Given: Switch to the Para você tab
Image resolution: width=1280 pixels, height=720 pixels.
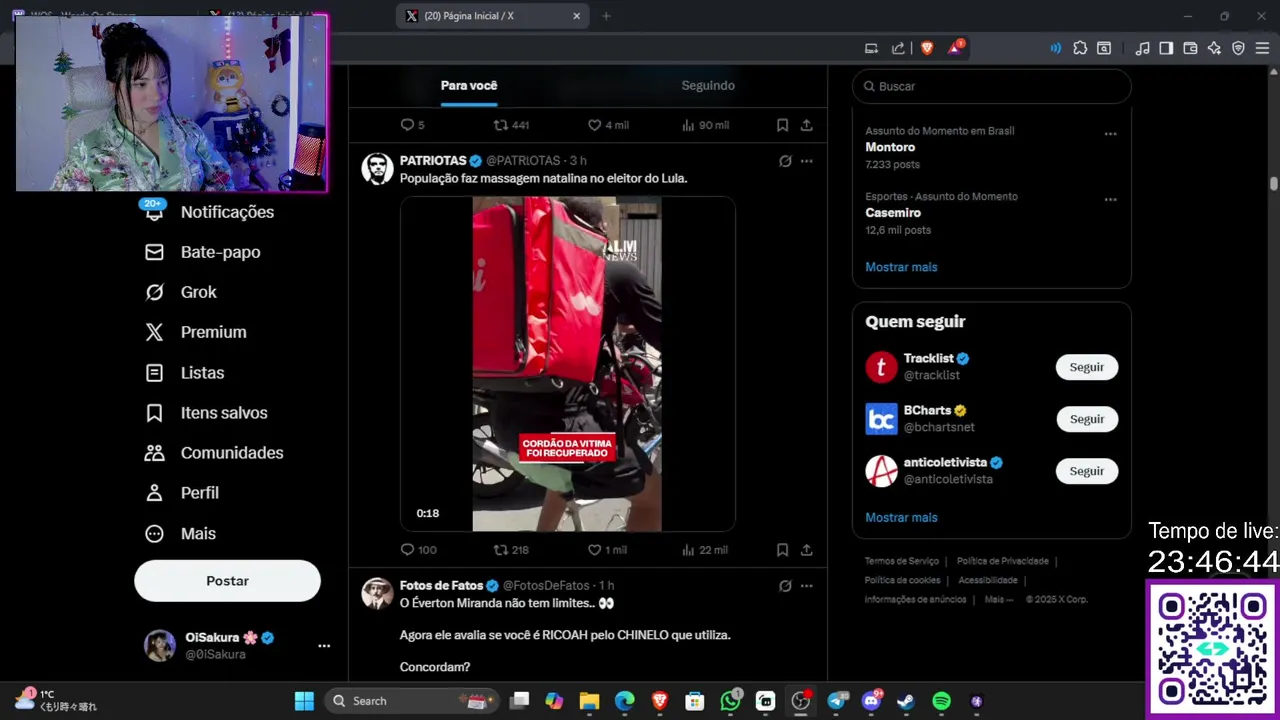Looking at the screenshot, I should pos(469,86).
